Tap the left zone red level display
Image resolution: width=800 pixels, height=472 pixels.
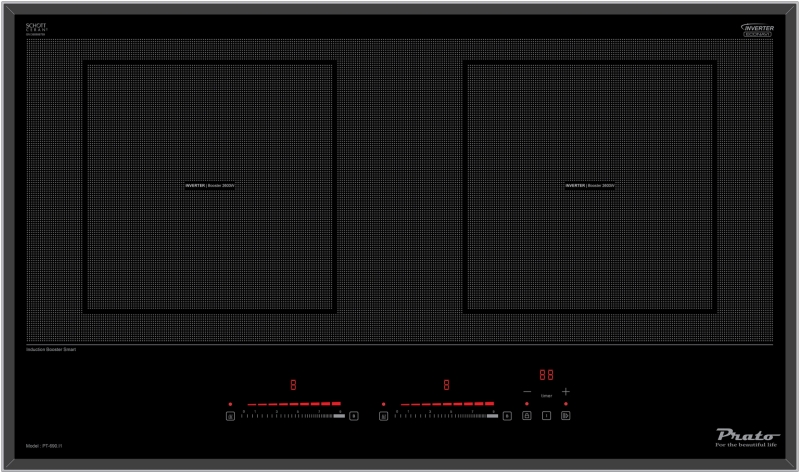293,384
